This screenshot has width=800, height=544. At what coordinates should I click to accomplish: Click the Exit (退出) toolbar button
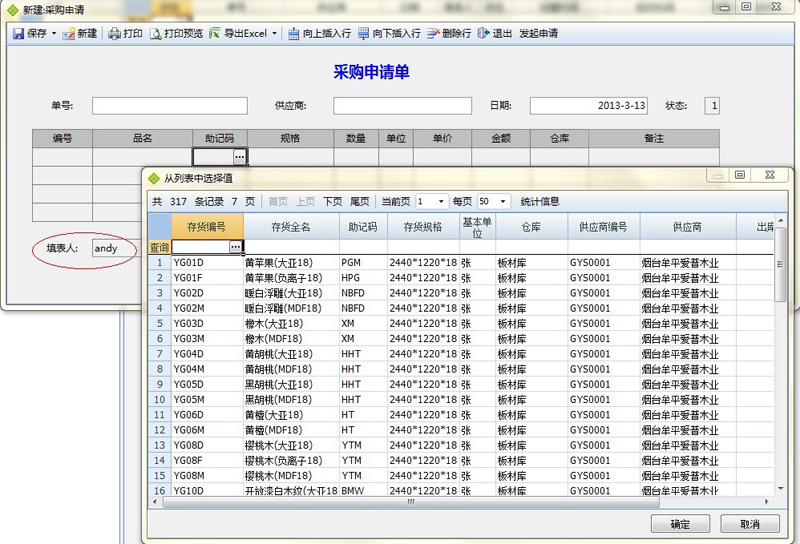[x=494, y=34]
